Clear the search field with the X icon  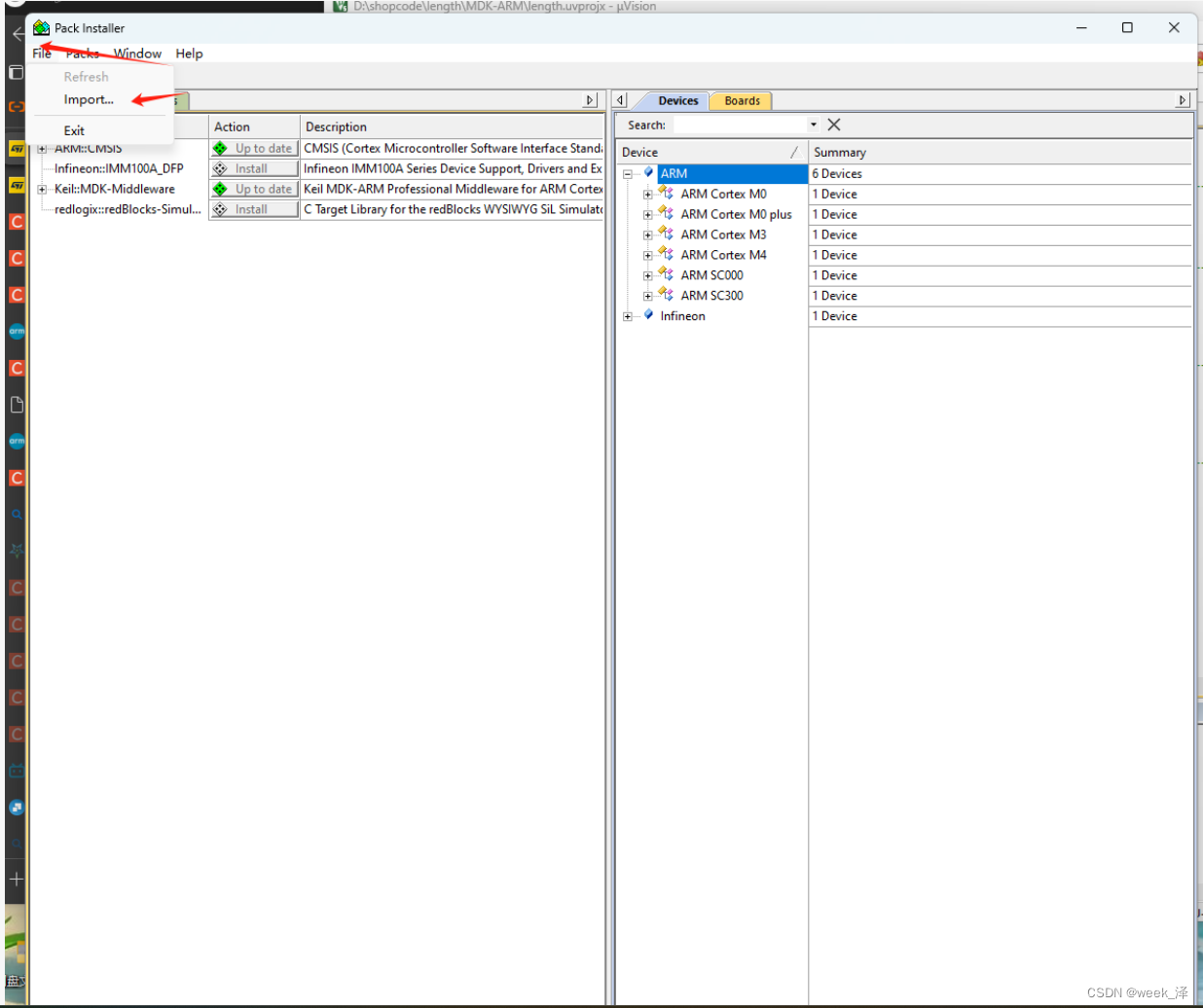[834, 125]
